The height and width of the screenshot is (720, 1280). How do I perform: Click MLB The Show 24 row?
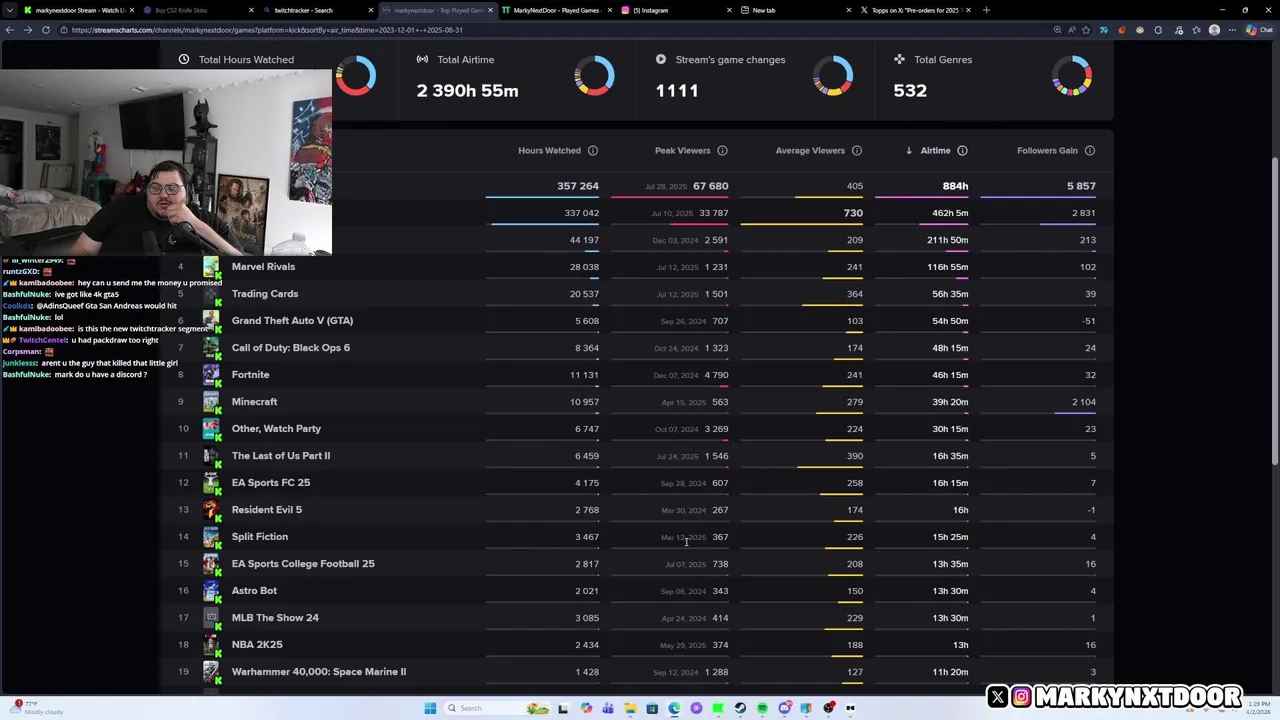636,618
